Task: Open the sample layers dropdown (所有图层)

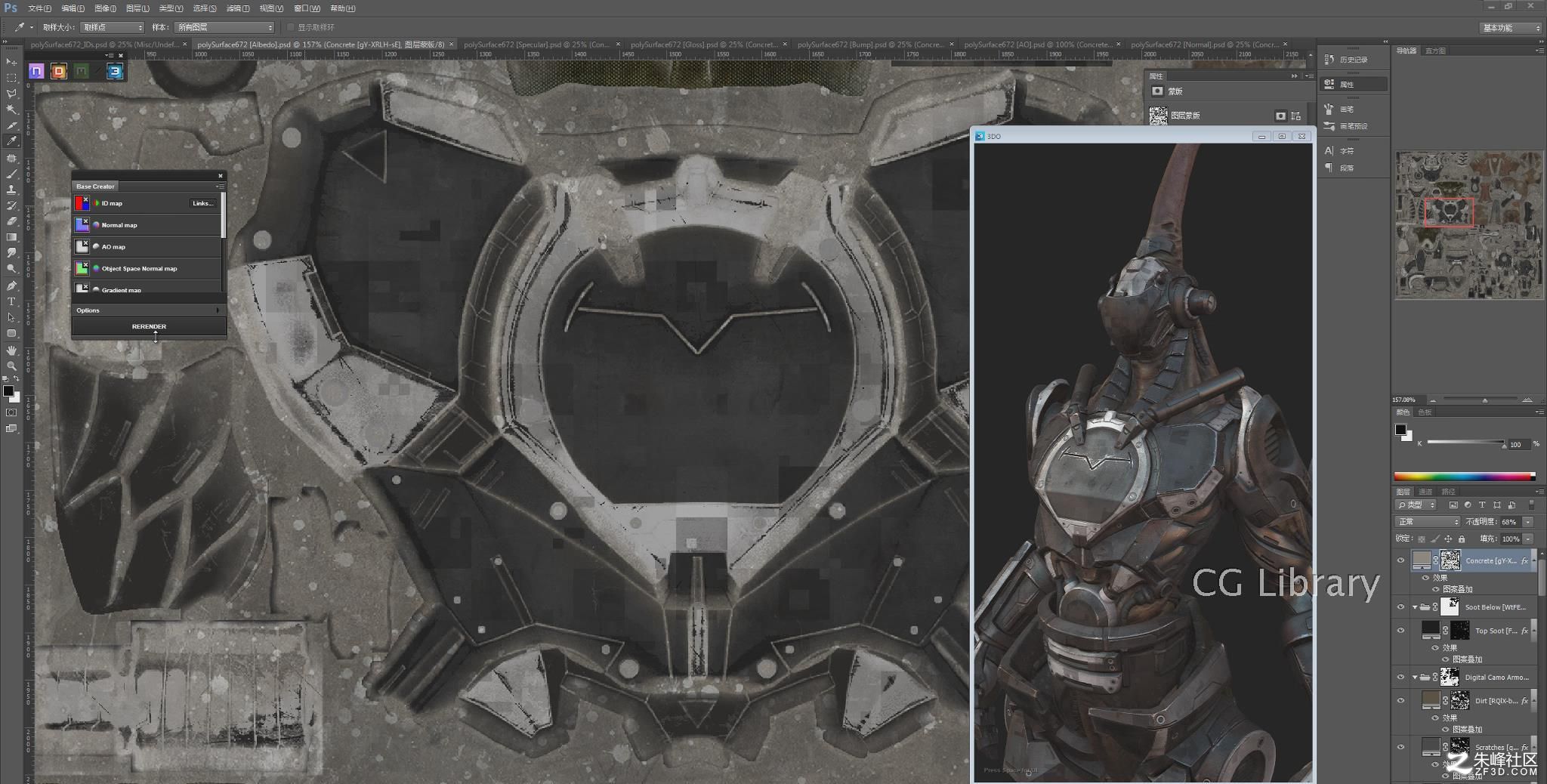Action: pyautogui.click(x=224, y=27)
